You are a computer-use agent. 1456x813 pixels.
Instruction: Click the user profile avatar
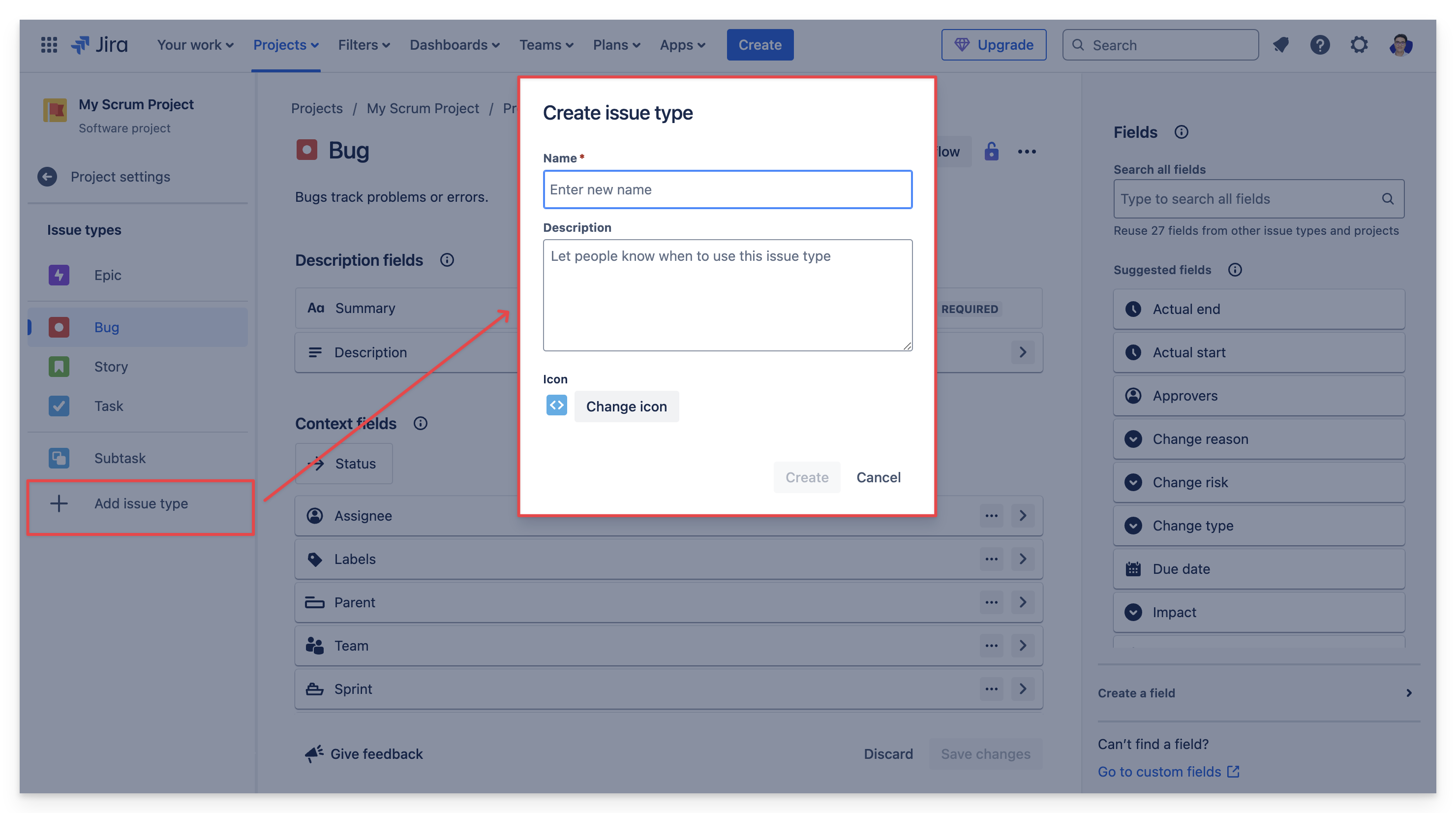(1400, 45)
